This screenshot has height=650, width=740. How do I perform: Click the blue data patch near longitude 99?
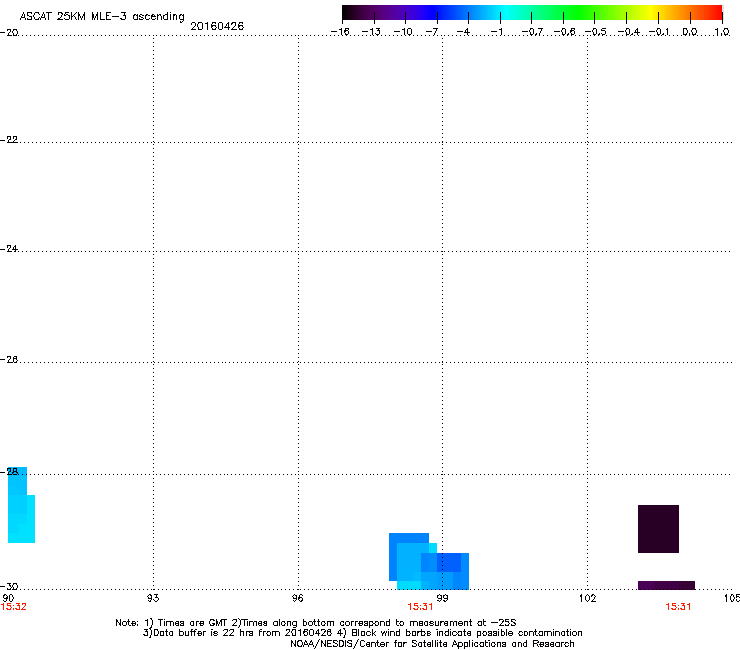pyautogui.click(x=429, y=562)
